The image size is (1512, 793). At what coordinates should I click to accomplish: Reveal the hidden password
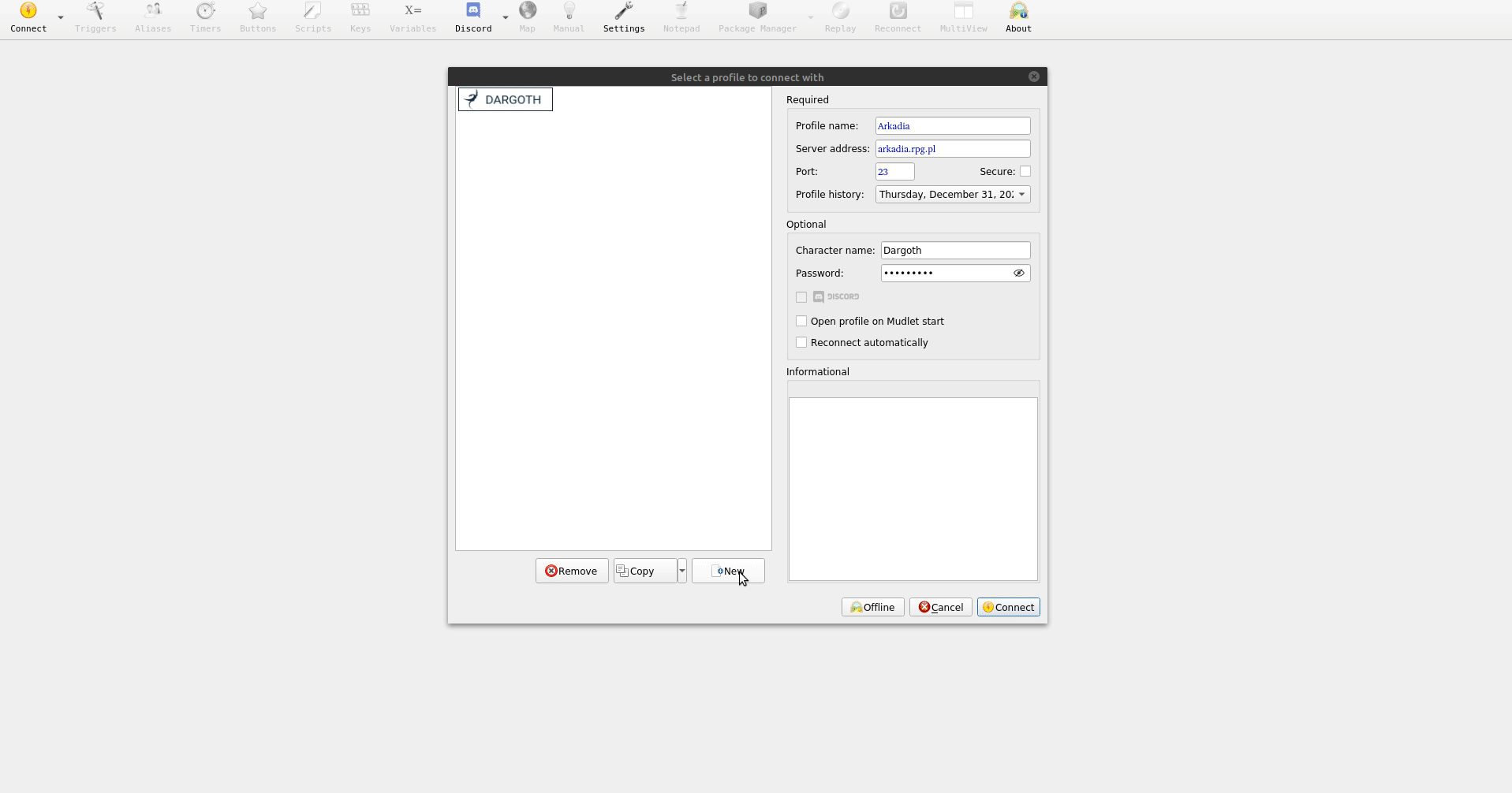coord(1018,273)
